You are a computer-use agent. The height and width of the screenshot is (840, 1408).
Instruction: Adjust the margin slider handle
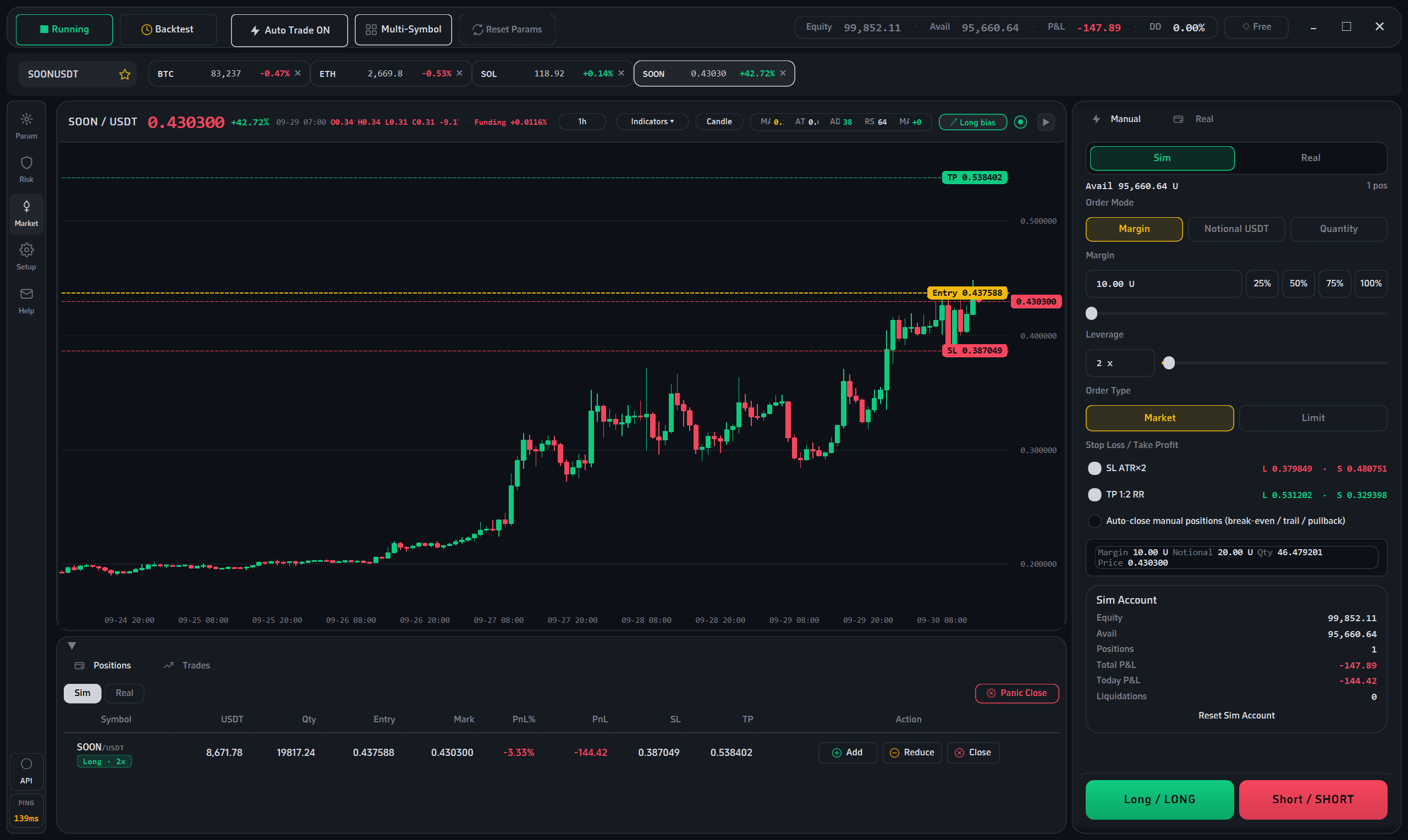1092,313
